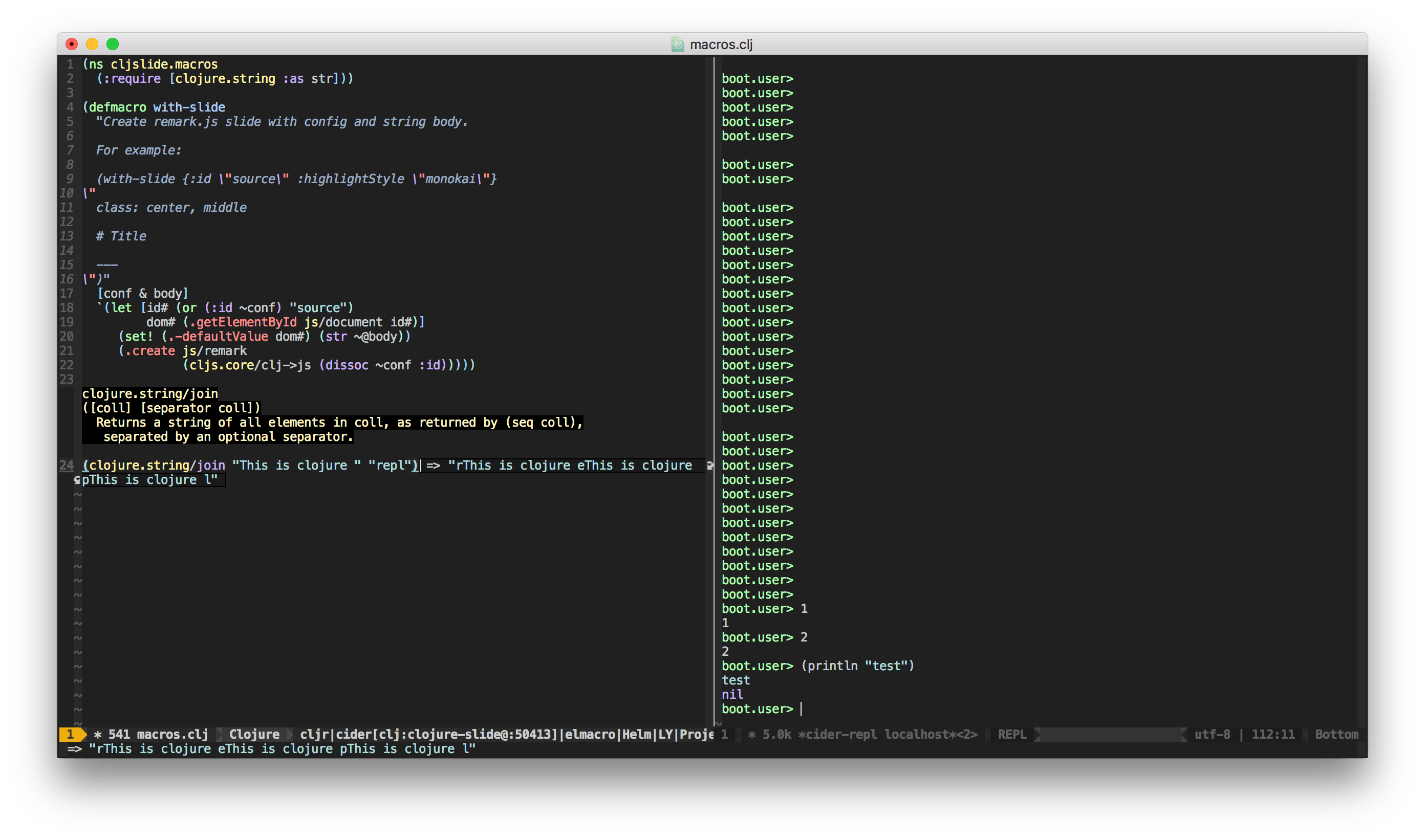
Task: Open the Clojure major mode menu in mode line
Action: point(254,735)
